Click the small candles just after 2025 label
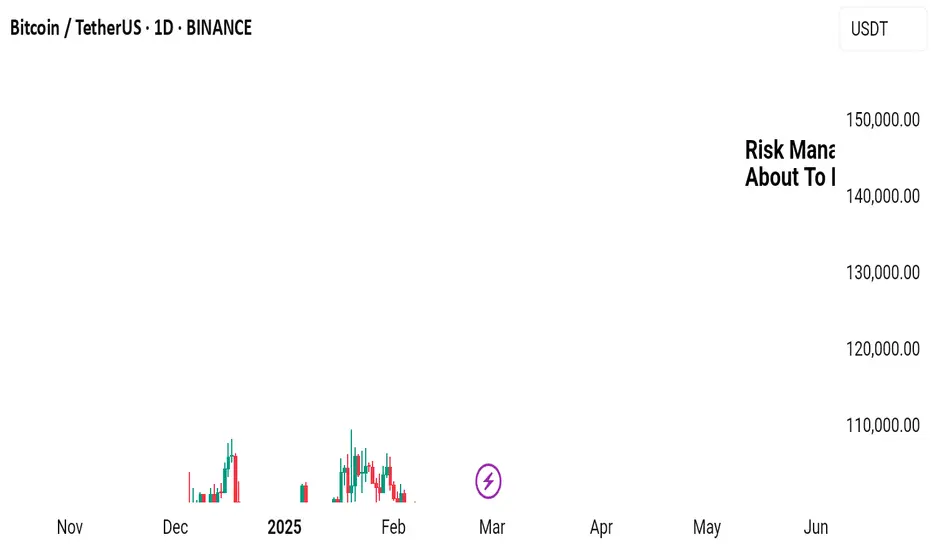The height and width of the screenshot is (550, 932). [304, 492]
